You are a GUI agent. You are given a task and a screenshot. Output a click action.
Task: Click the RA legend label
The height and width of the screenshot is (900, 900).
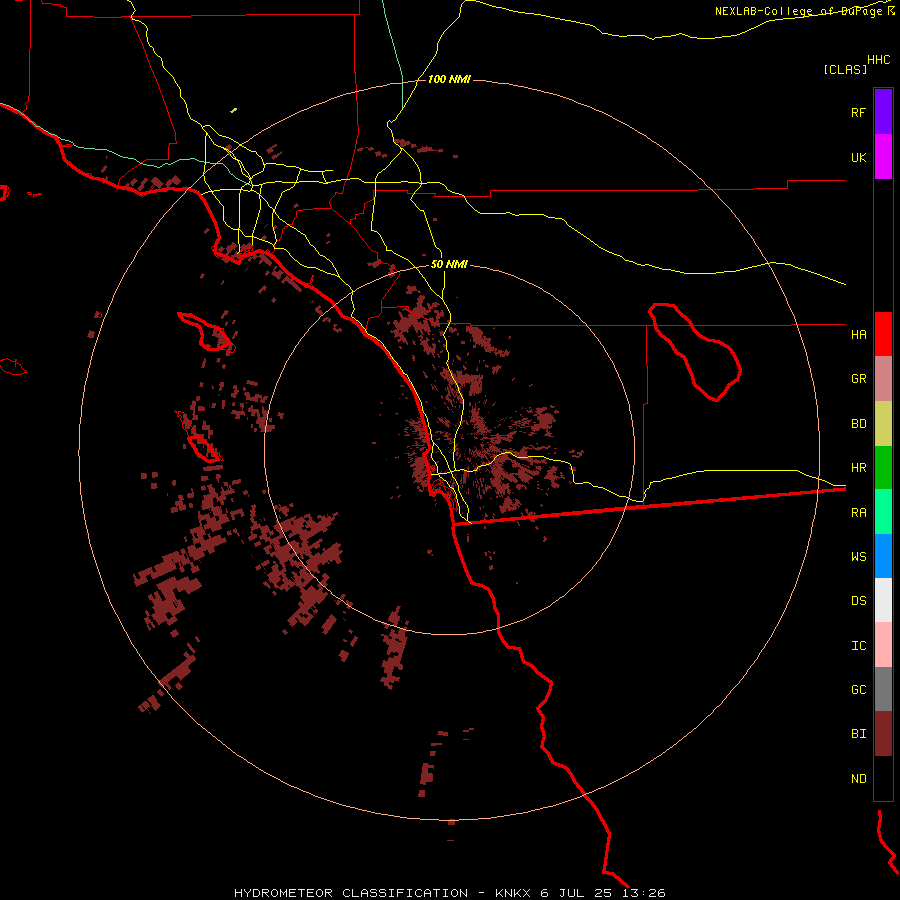(x=858, y=512)
